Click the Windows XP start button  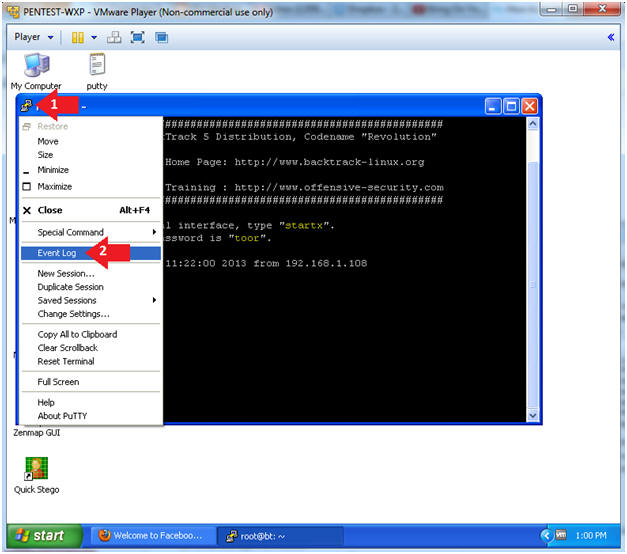44,535
